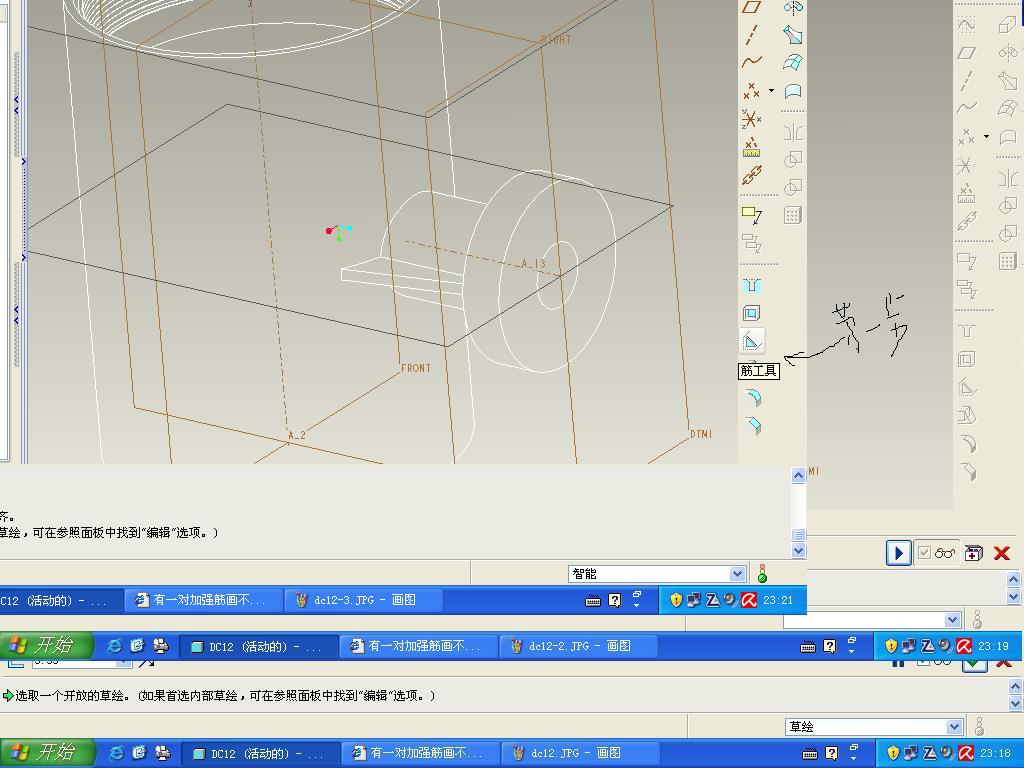The image size is (1024, 768).
Task: Select the Hole tool icon above Shell
Action: (752, 285)
